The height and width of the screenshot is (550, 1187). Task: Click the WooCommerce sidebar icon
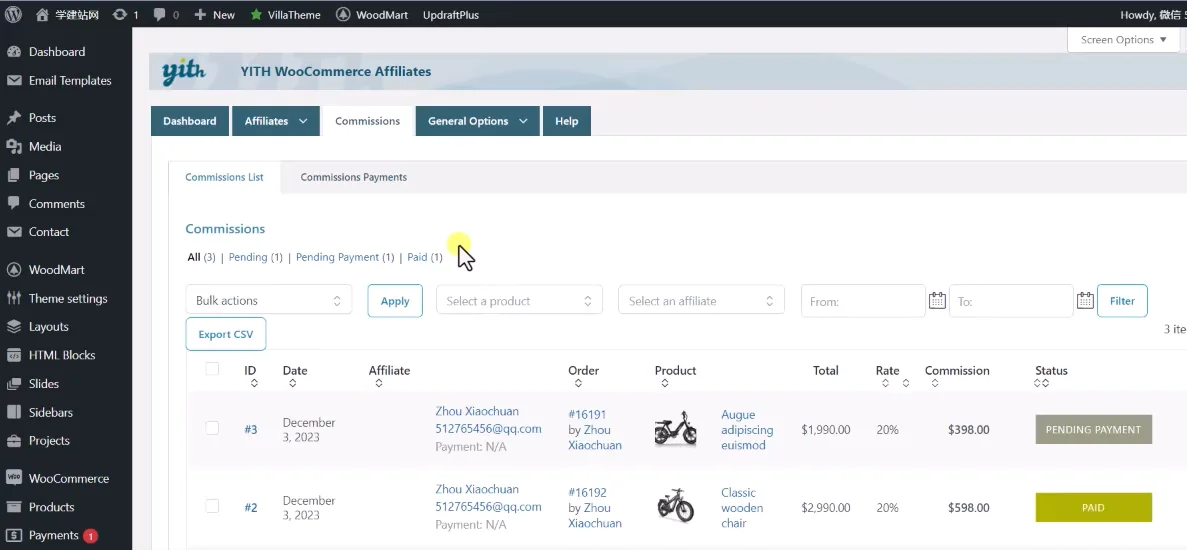tap(14, 478)
